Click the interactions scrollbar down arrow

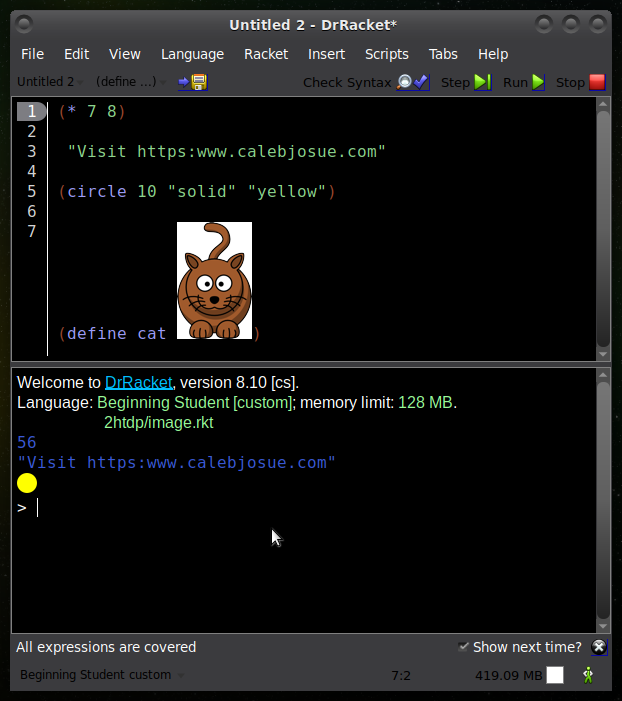(603, 626)
